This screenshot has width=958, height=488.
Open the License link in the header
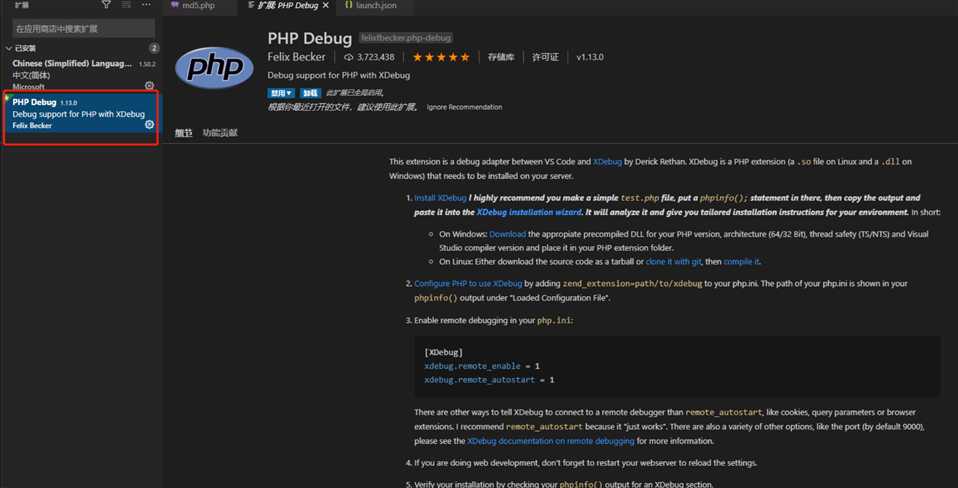click(x=545, y=57)
